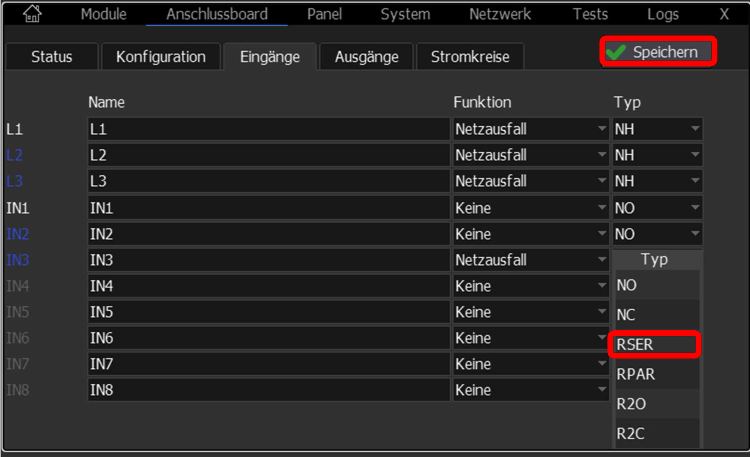Open the Netzwerk menu
This screenshot has width=750, height=457.
point(501,14)
